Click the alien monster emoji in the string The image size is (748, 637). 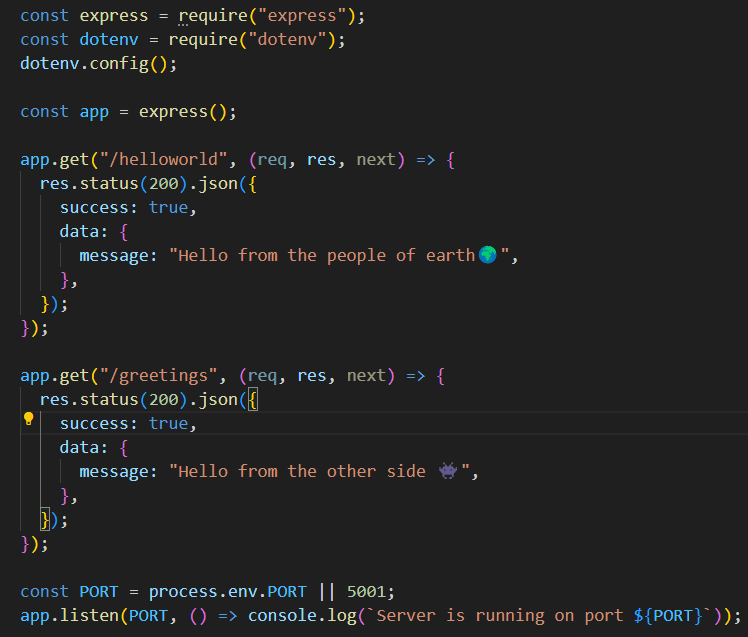click(x=448, y=471)
